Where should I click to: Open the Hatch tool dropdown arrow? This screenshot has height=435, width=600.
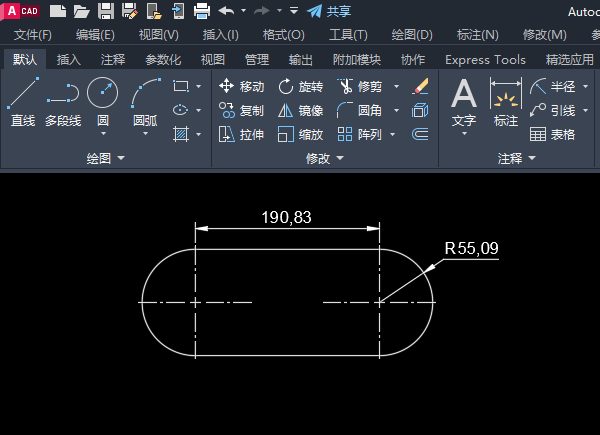(198, 135)
